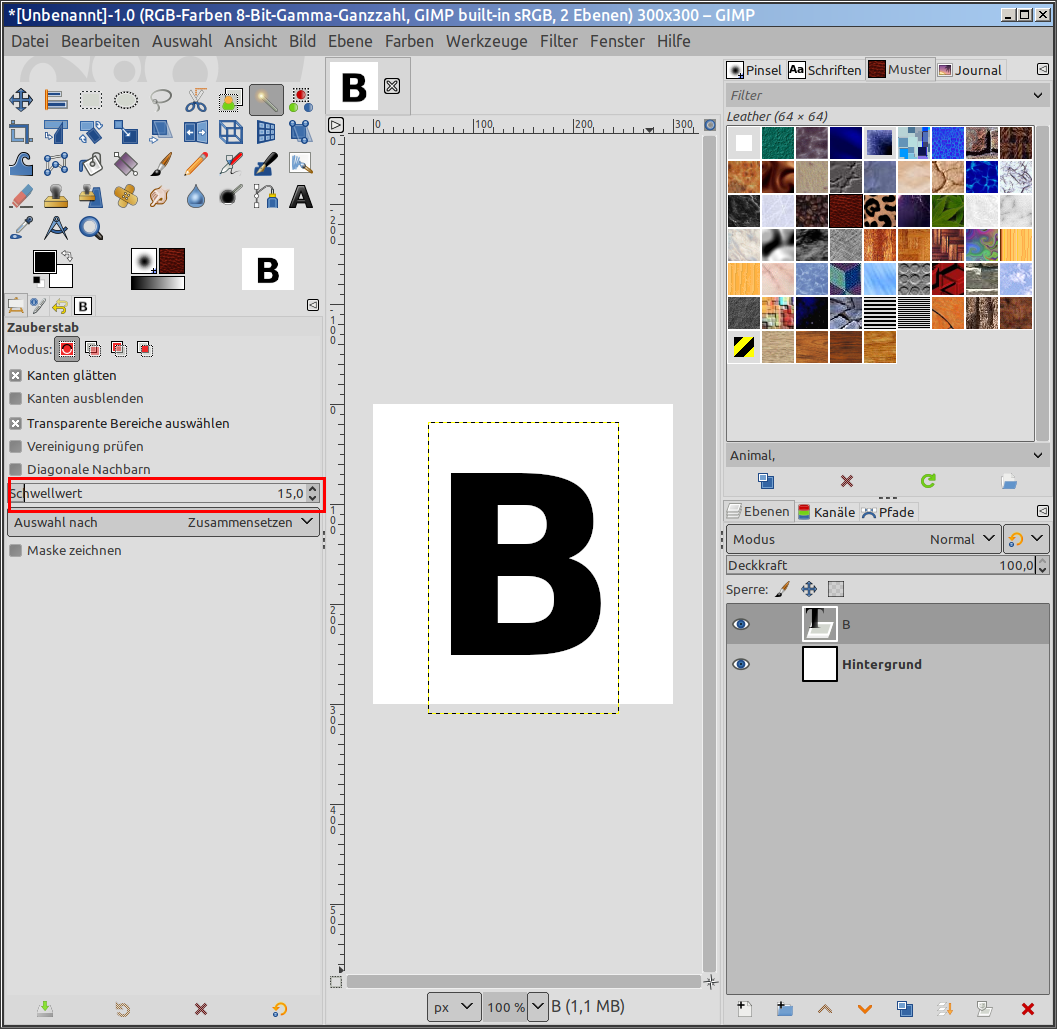Open the 'Auswahl nach' dropdown

tap(163, 523)
